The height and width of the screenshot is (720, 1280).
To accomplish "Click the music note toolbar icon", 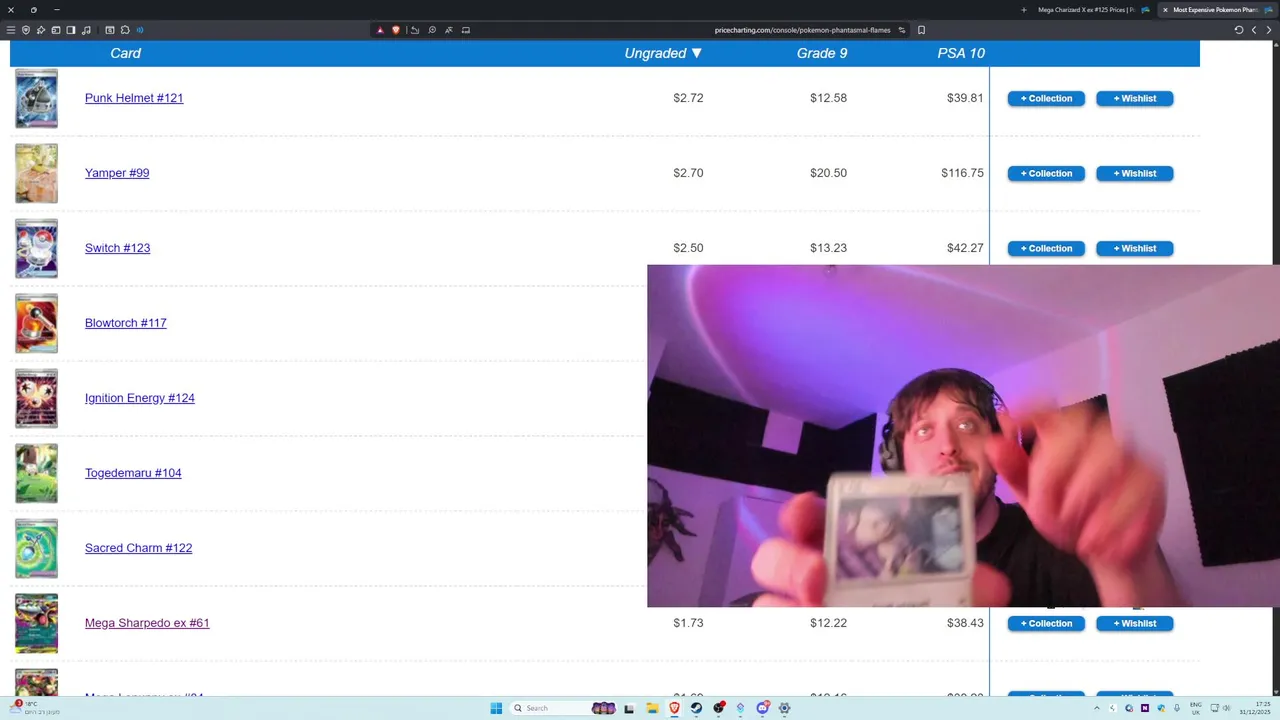I will pyautogui.click(x=86, y=30).
